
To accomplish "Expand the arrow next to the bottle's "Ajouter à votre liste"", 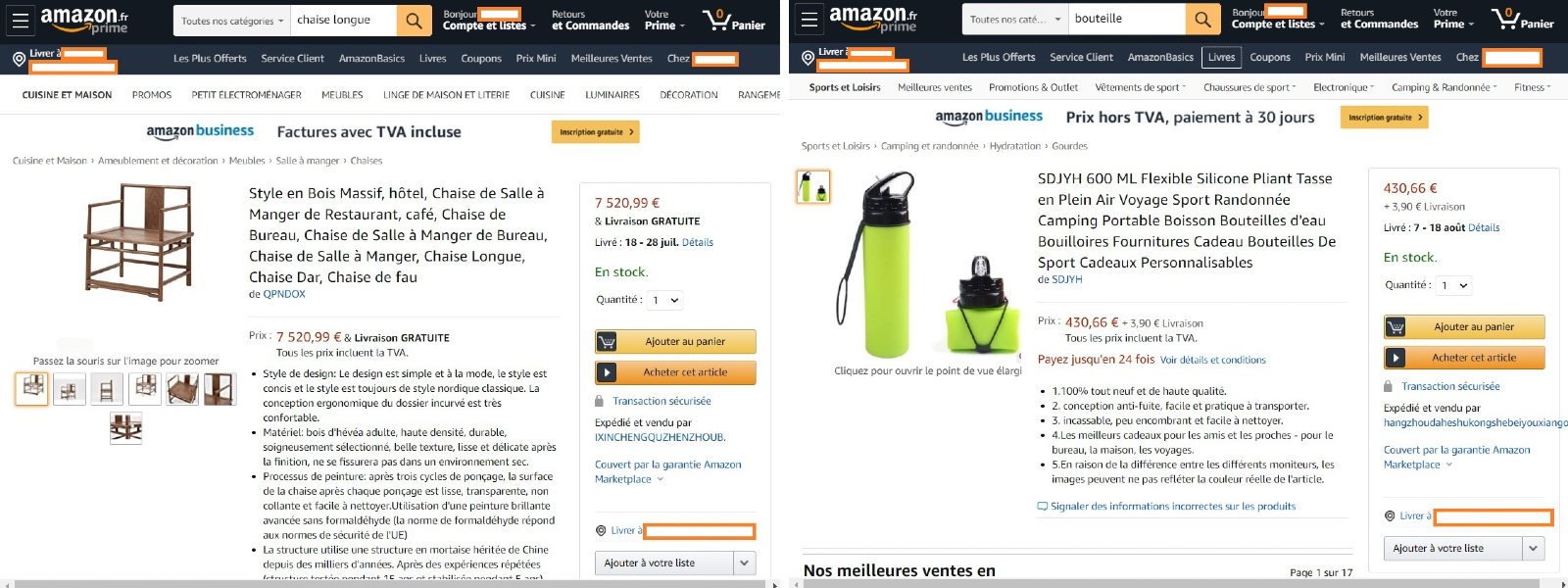I will tap(1533, 549).
